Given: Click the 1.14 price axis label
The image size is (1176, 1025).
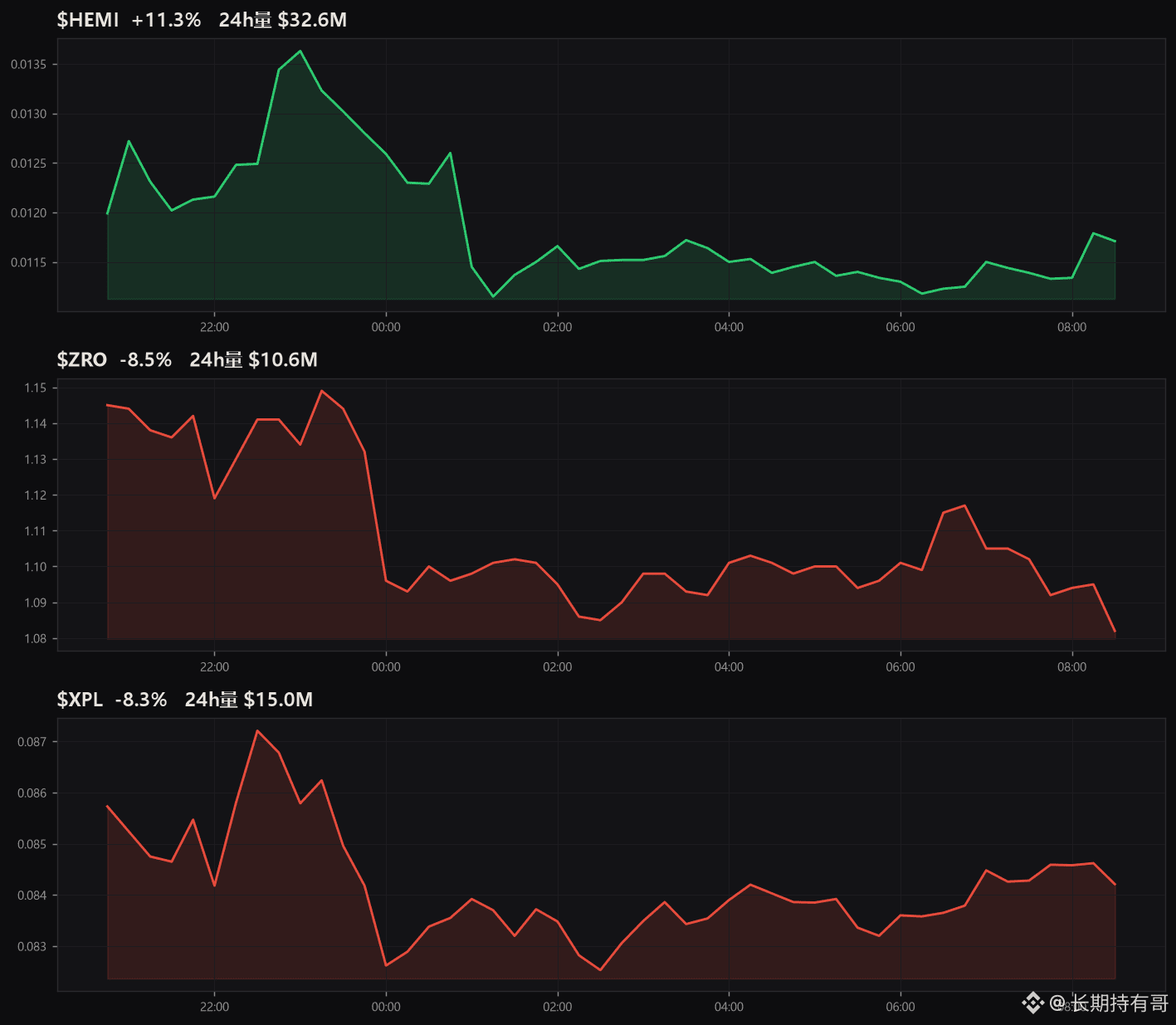Looking at the screenshot, I should (x=36, y=424).
